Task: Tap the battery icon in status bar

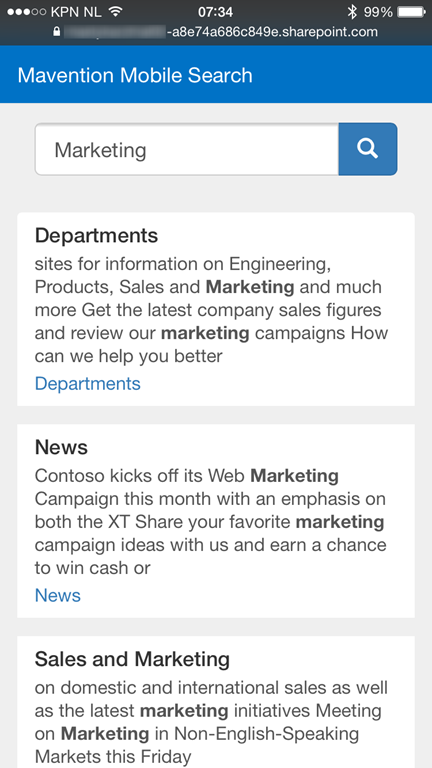Action: tap(412, 12)
